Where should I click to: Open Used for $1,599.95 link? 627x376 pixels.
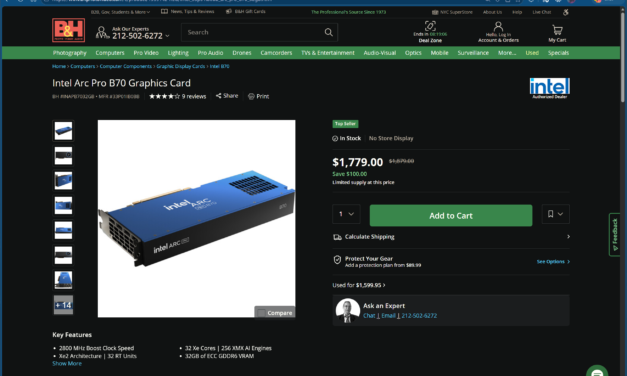click(x=359, y=285)
